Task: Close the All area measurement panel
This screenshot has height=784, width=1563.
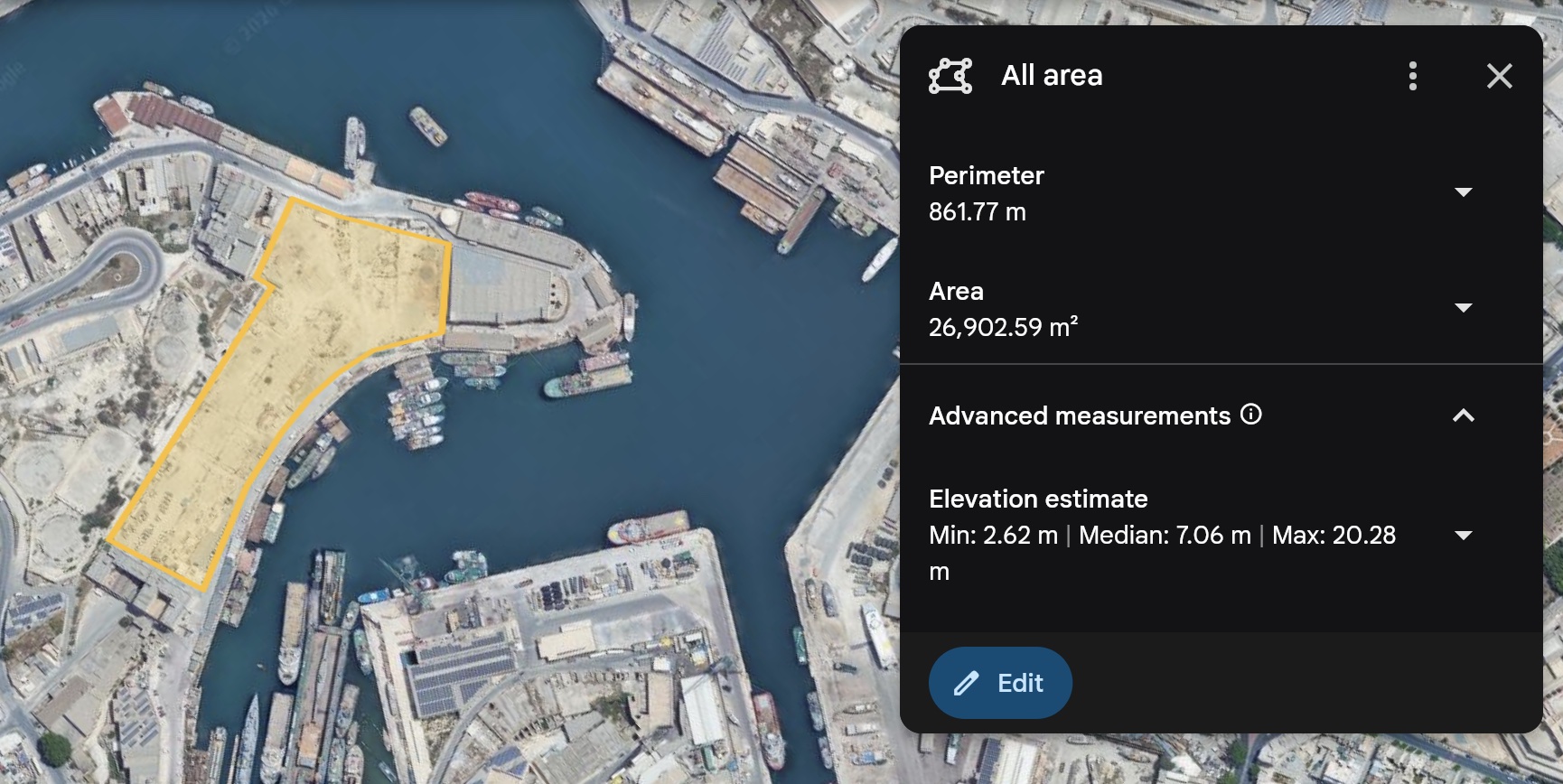Action: [x=1499, y=76]
